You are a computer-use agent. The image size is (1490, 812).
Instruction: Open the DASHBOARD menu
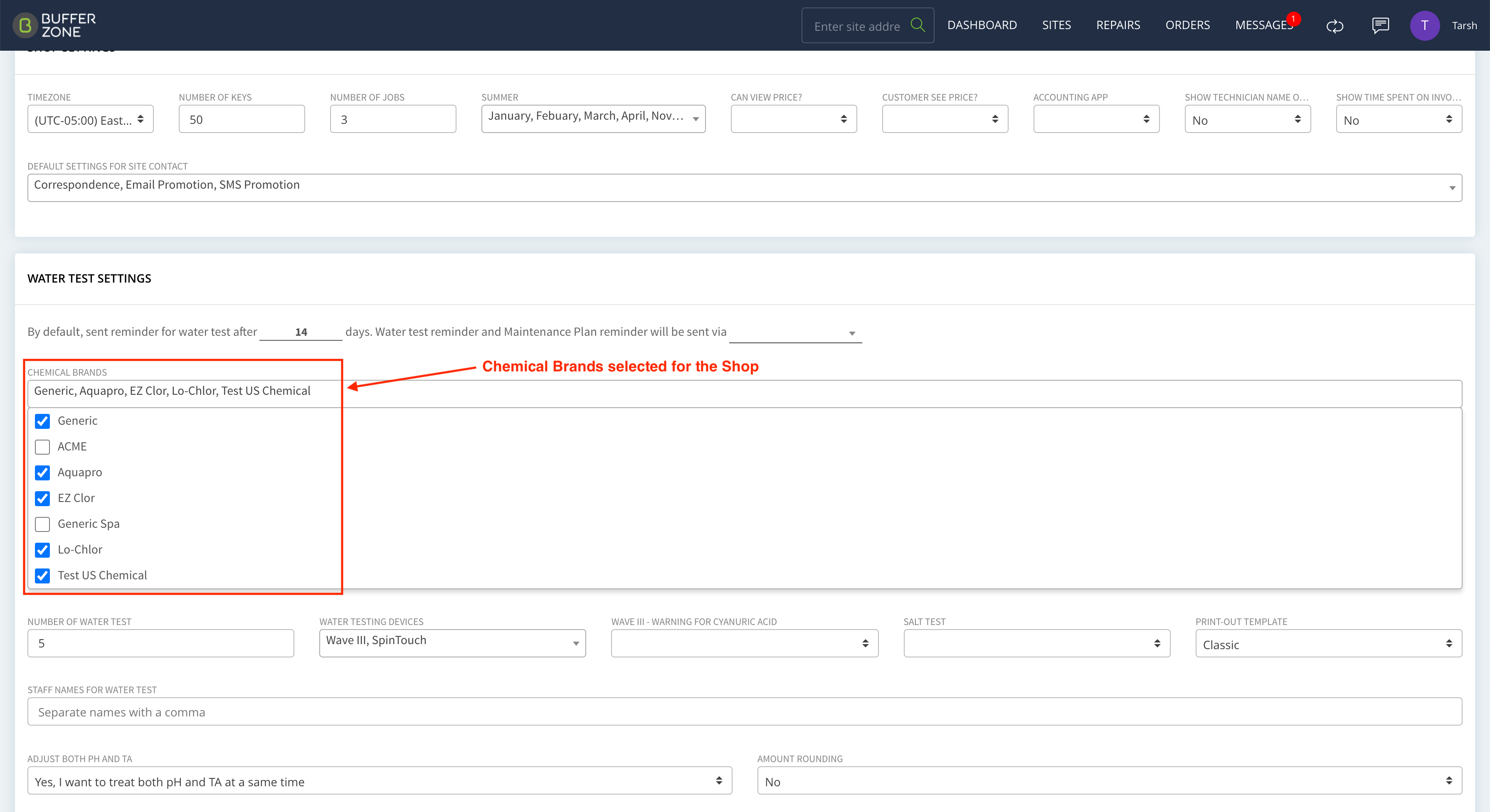[982, 25]
